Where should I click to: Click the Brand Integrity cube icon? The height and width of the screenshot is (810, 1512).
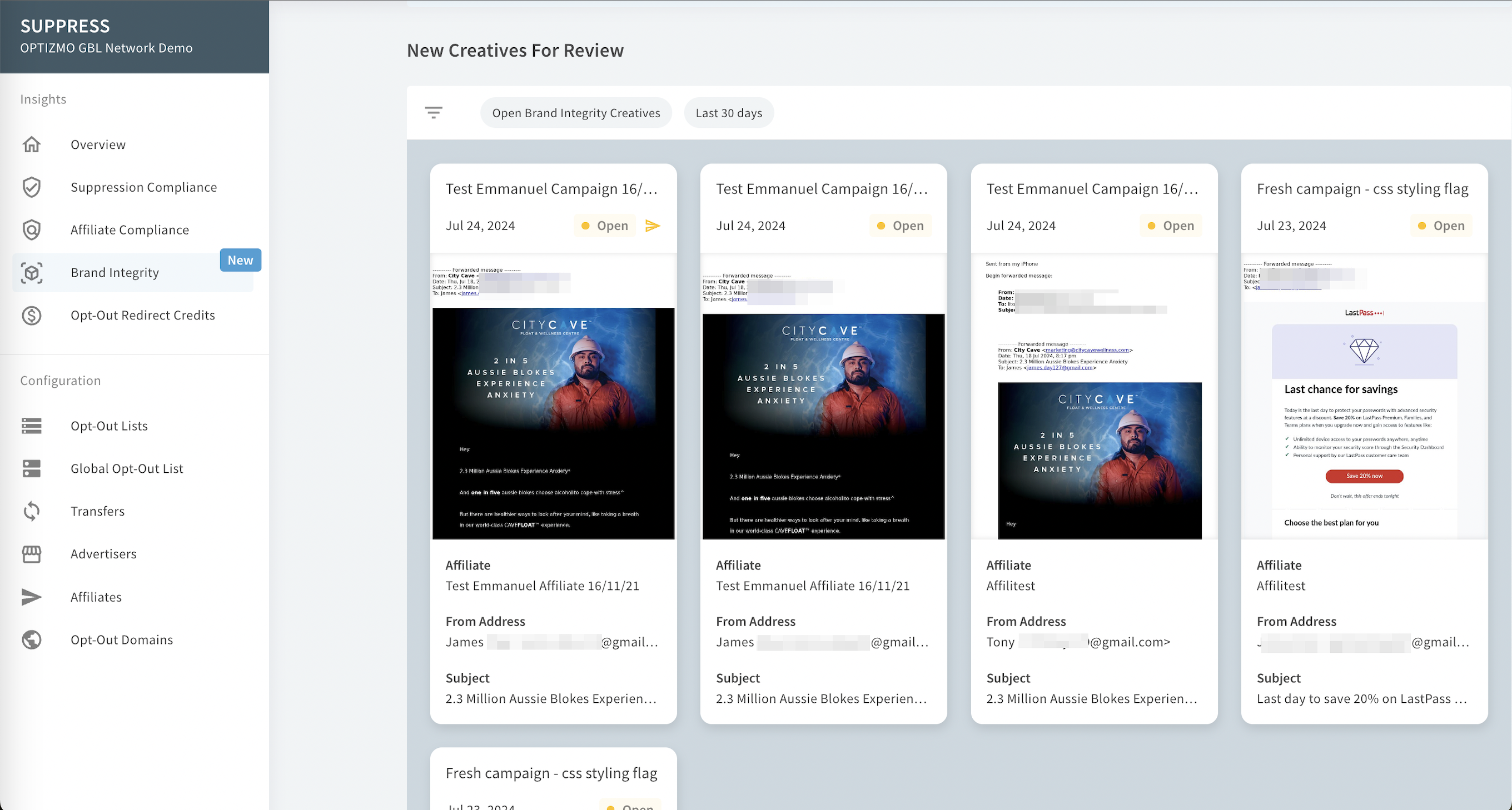point(32,273)
